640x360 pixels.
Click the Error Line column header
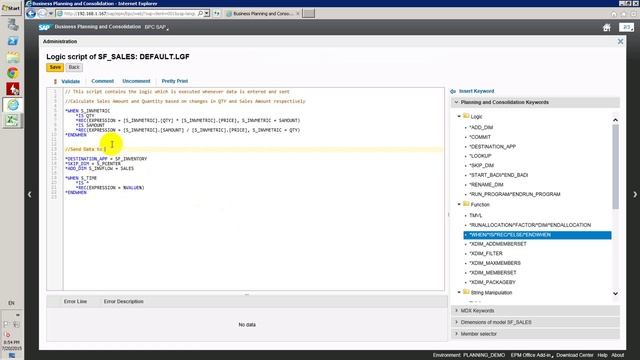[x=75, y=301]
